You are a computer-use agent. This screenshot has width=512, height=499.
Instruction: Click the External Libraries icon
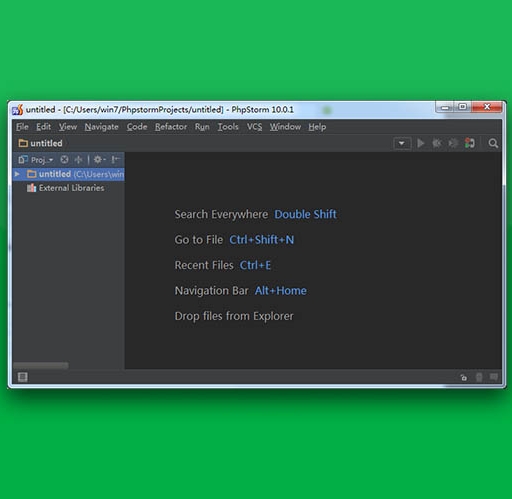pos(31,188)
